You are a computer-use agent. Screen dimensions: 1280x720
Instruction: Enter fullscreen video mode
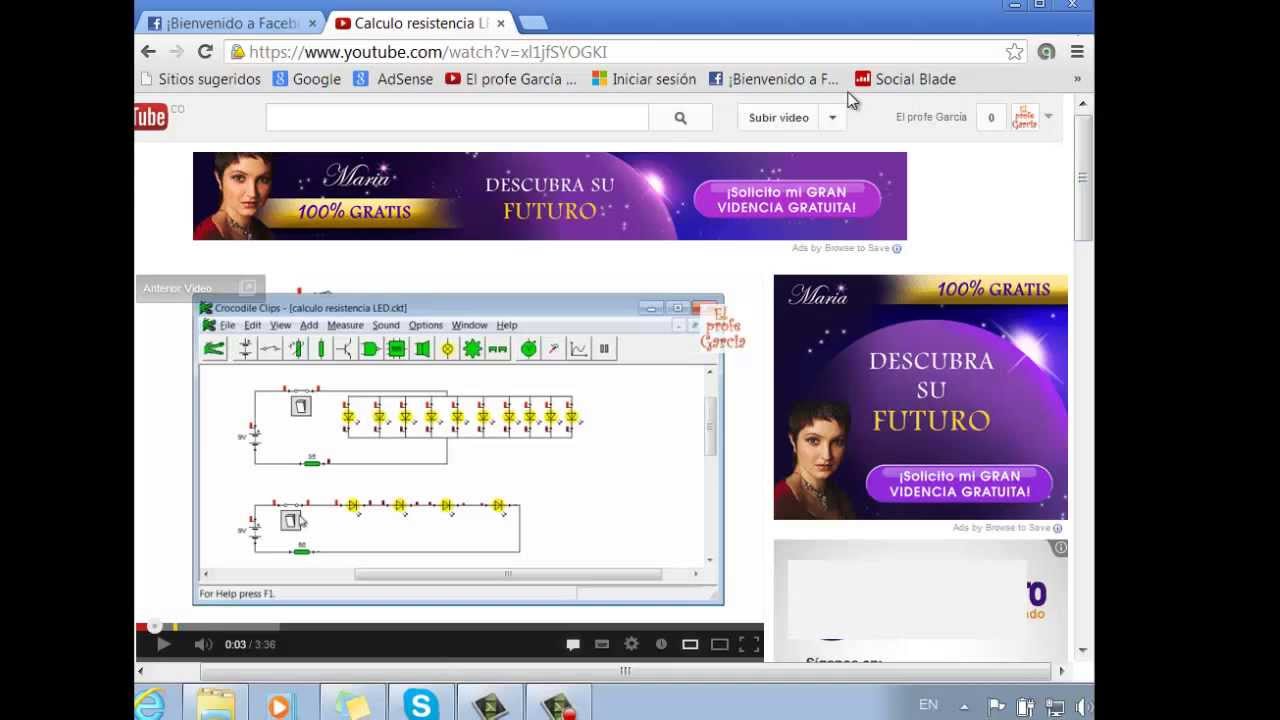749,644
